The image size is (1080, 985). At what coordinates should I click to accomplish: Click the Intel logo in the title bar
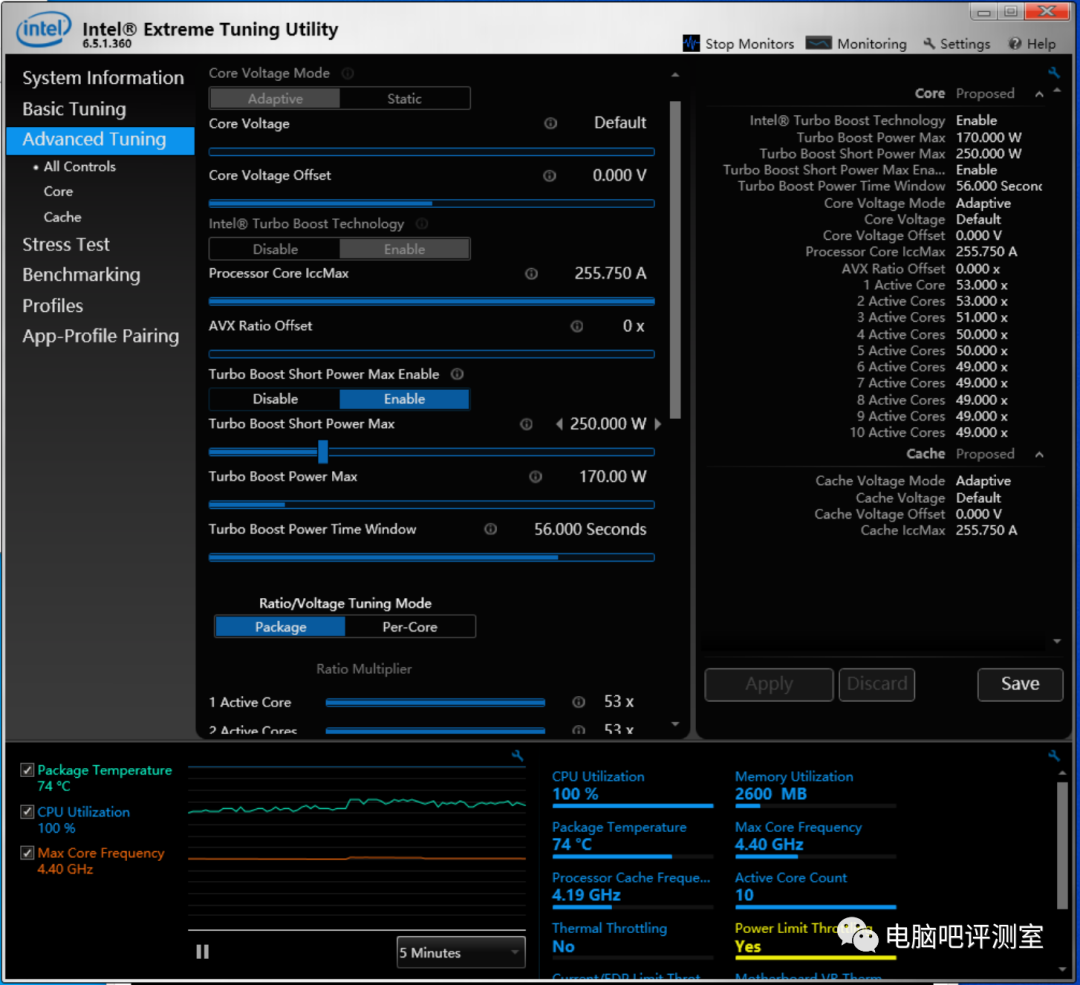43,29
